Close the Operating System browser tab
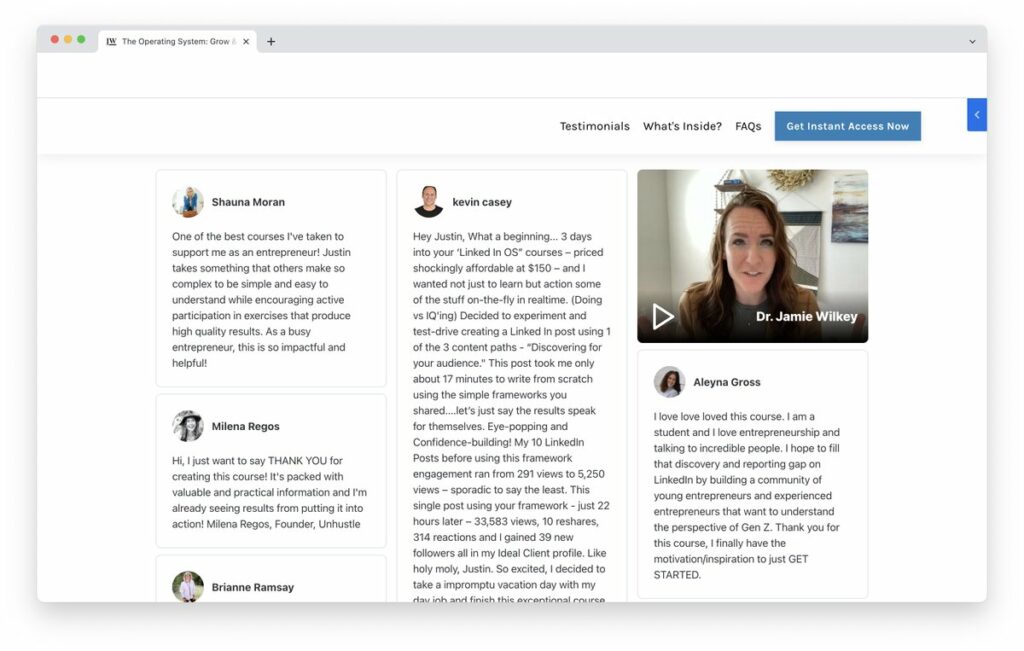Viewport: 1024px width, 651px height. point(246,42)
